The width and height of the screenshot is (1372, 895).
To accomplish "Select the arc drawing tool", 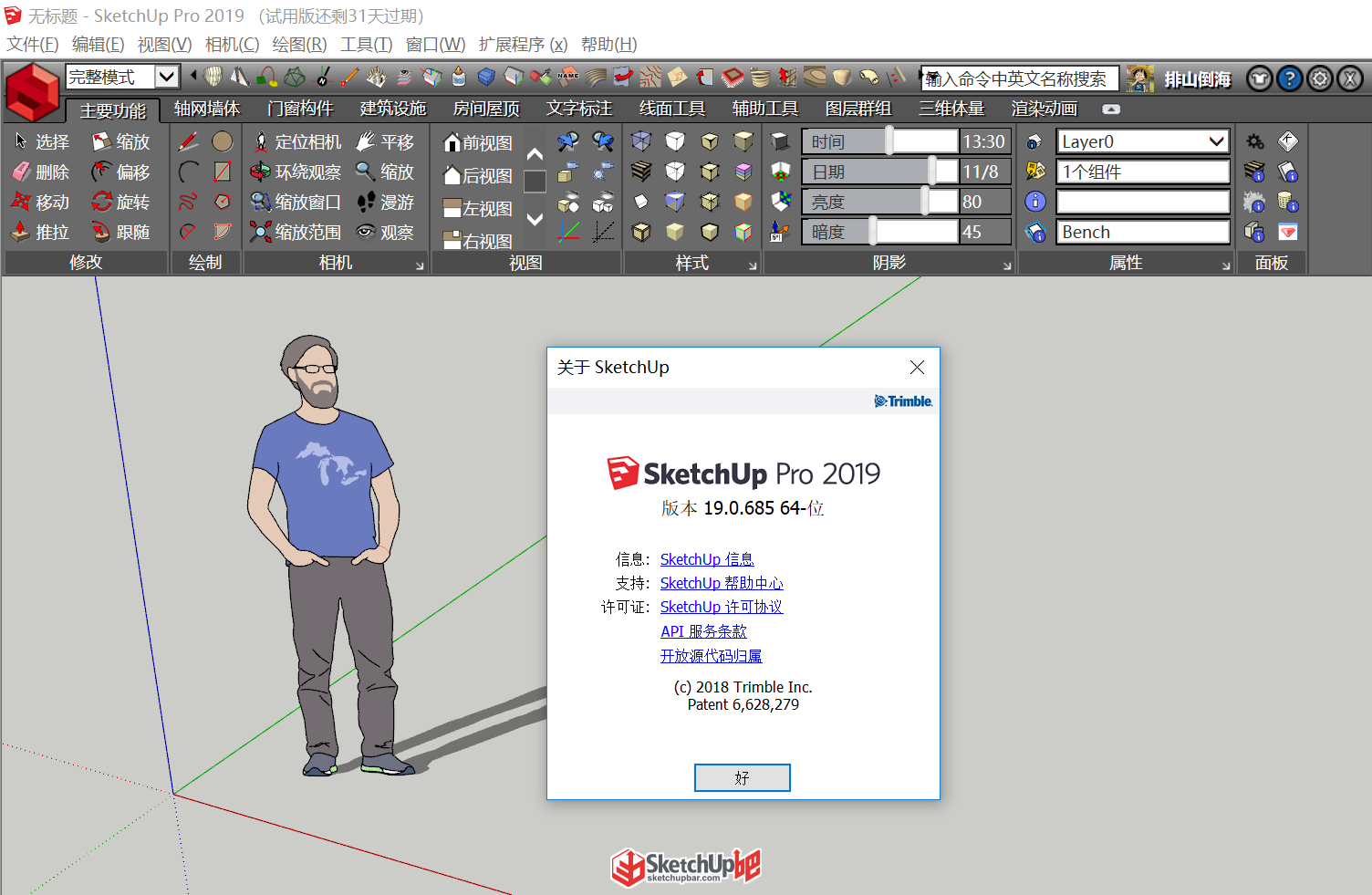I will pos(189,172).
